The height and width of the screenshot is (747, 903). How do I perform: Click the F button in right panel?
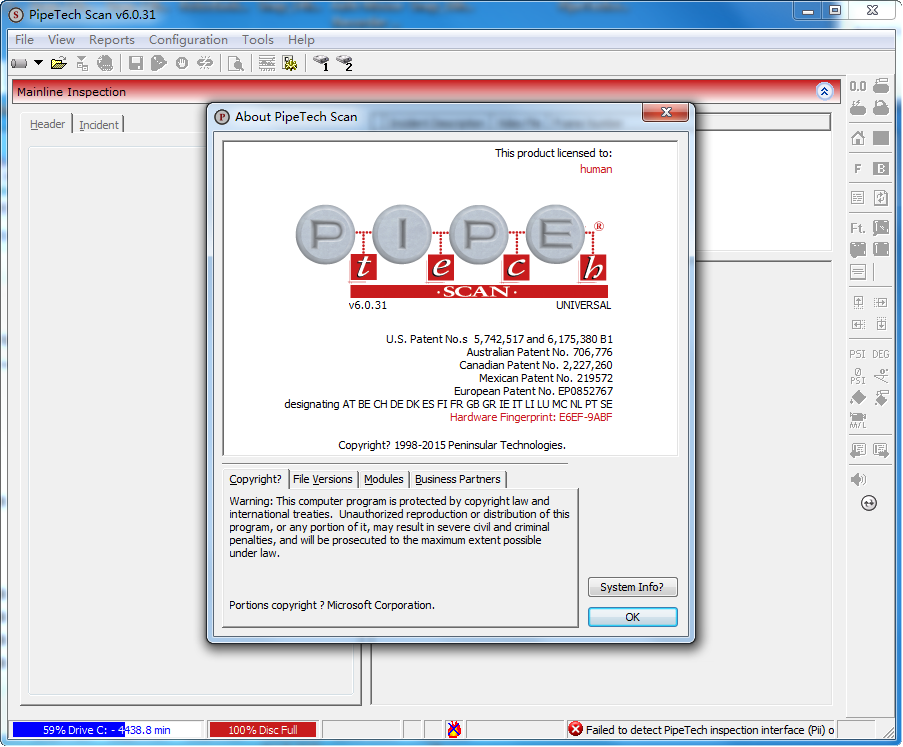858,168
